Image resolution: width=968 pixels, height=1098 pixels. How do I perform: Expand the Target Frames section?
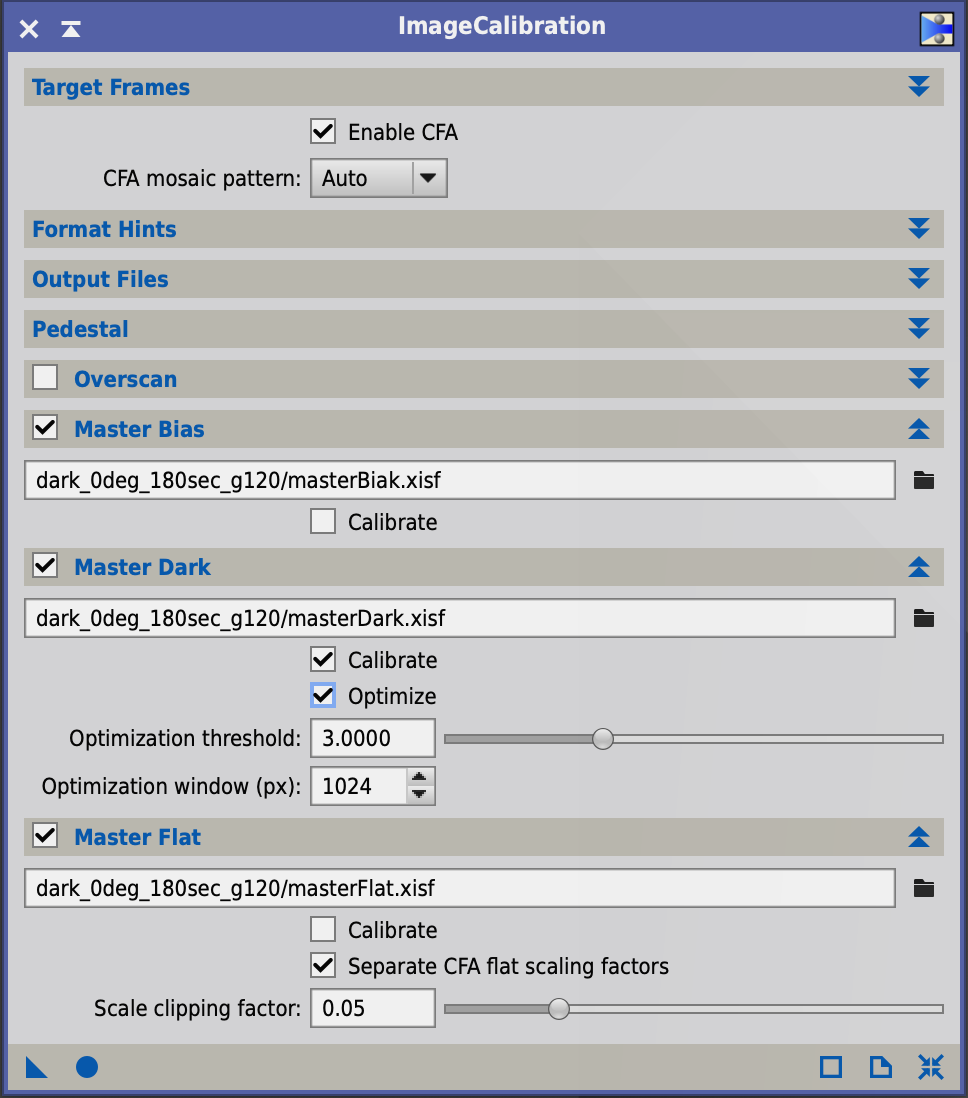(x=919, y=87)
